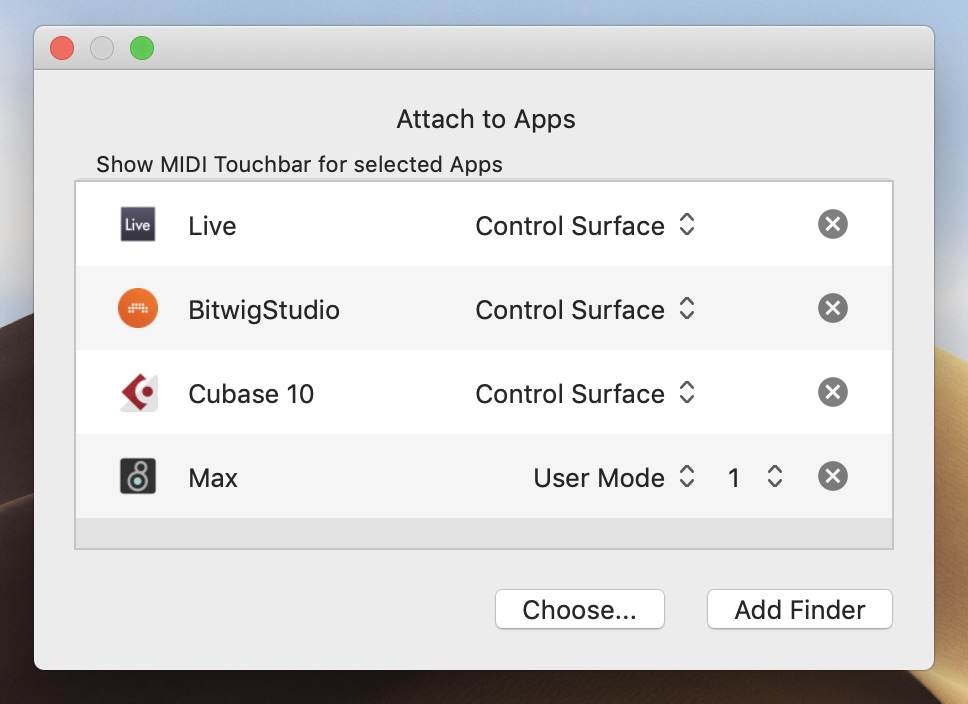Click the Add Finder button
This screenshot has height=704, width=968.
[799, 609]
